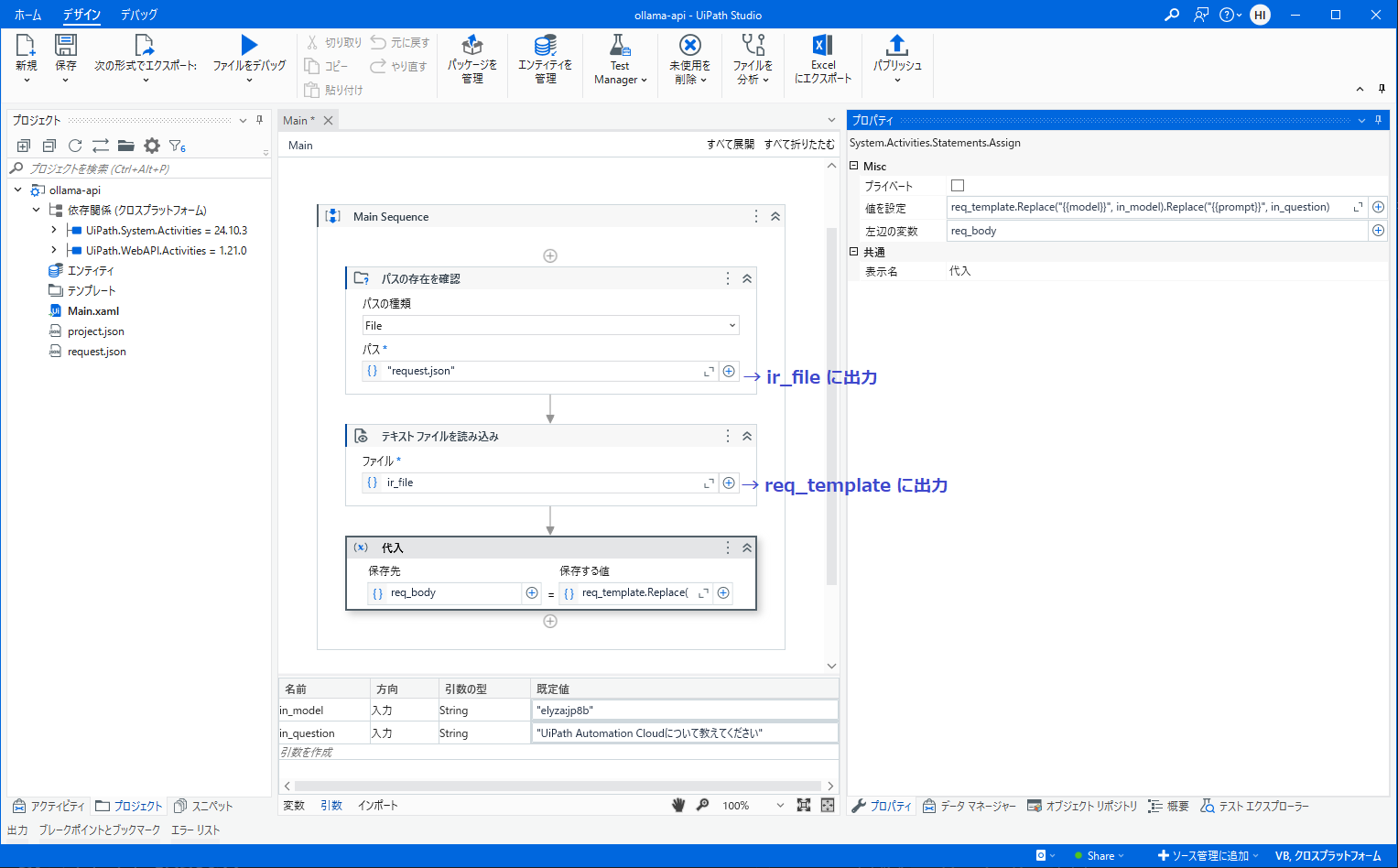The width and height of the screenshot is (1398, 868).
Task: Open Test Manager ribbon icon
Action: click(620, 46)
